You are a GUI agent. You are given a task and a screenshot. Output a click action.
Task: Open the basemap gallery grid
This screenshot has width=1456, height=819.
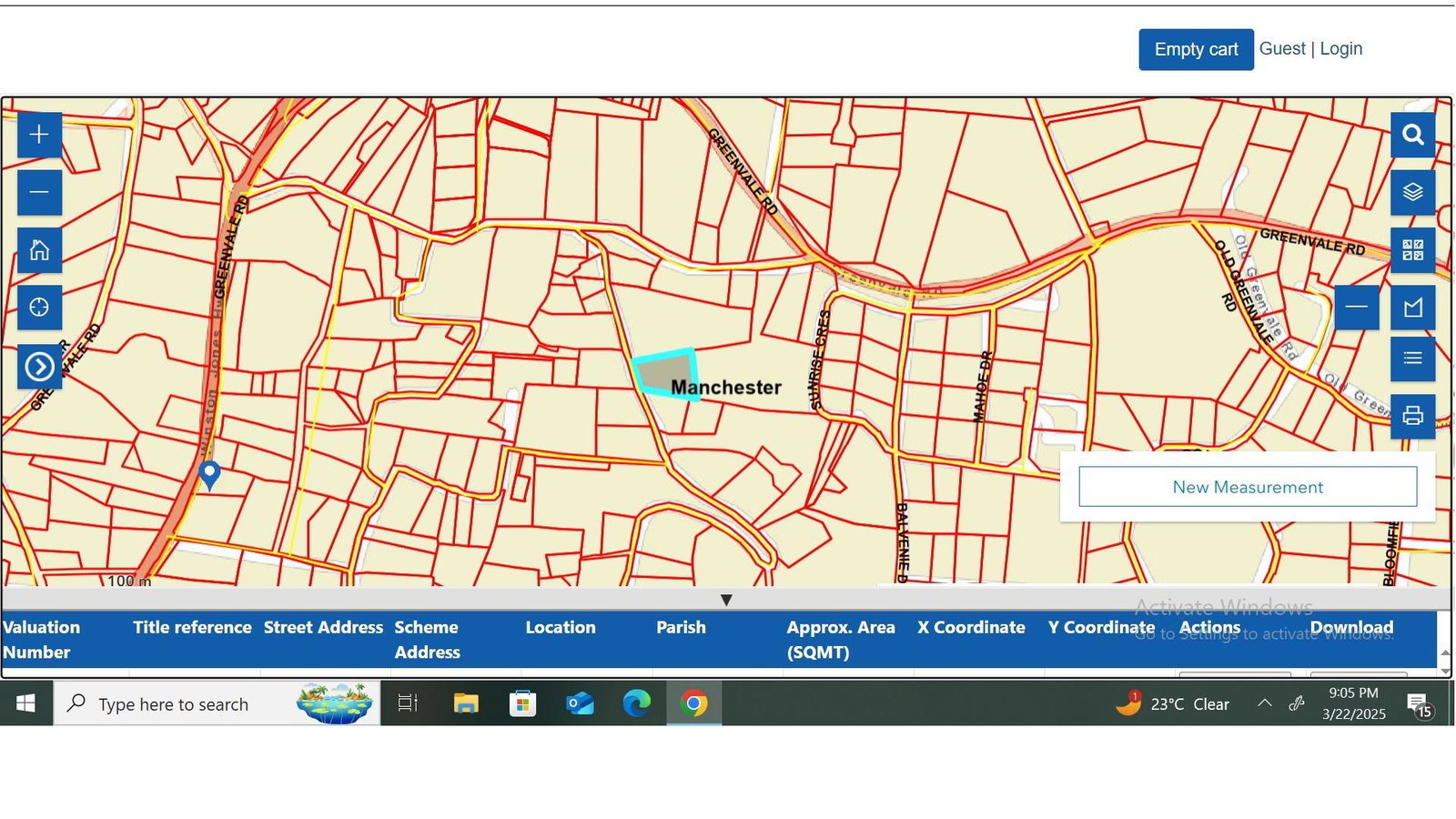1412,250
